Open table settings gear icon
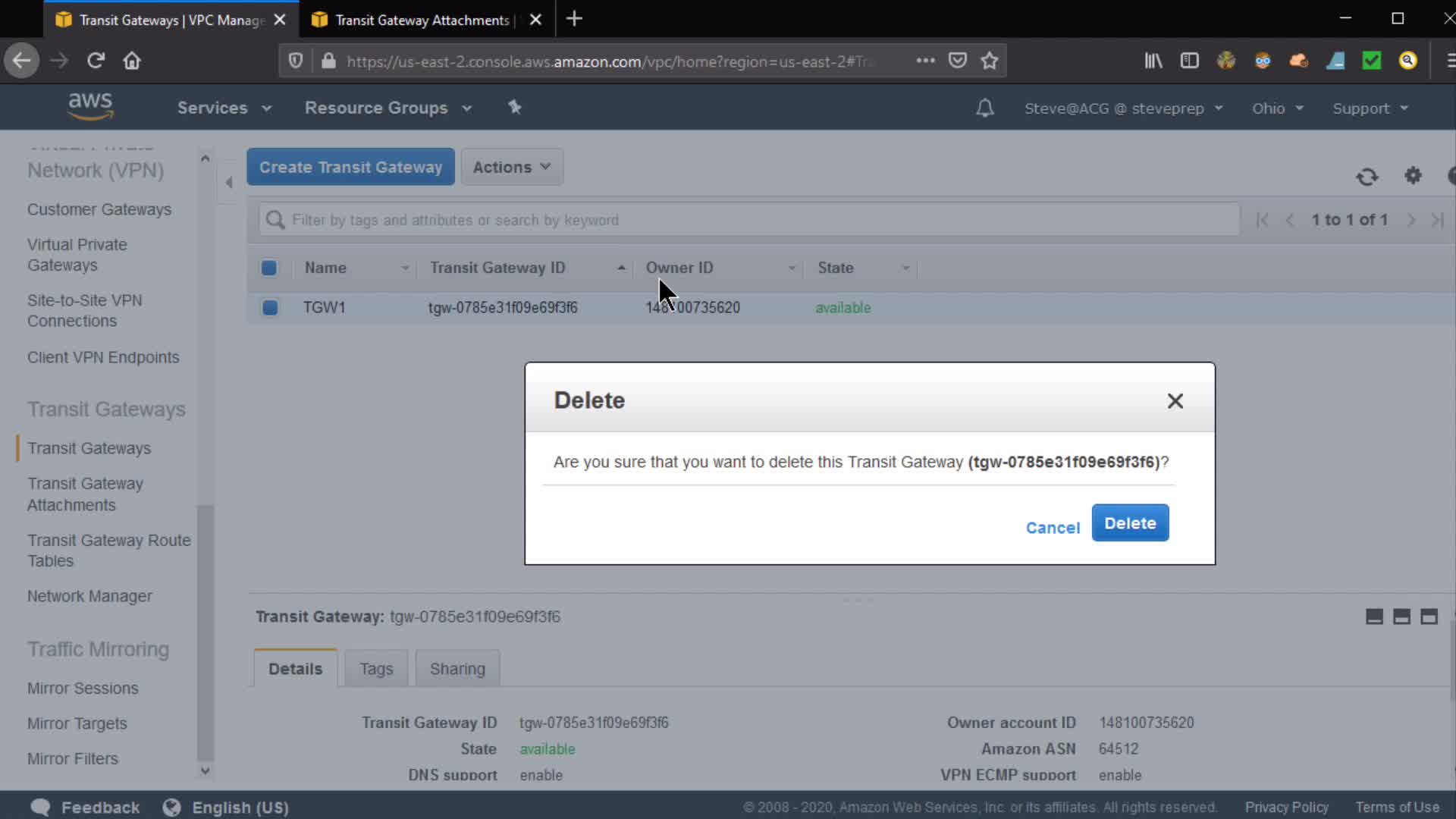The width and height of the screenshot is (1456, 819). pos(1413,176)
